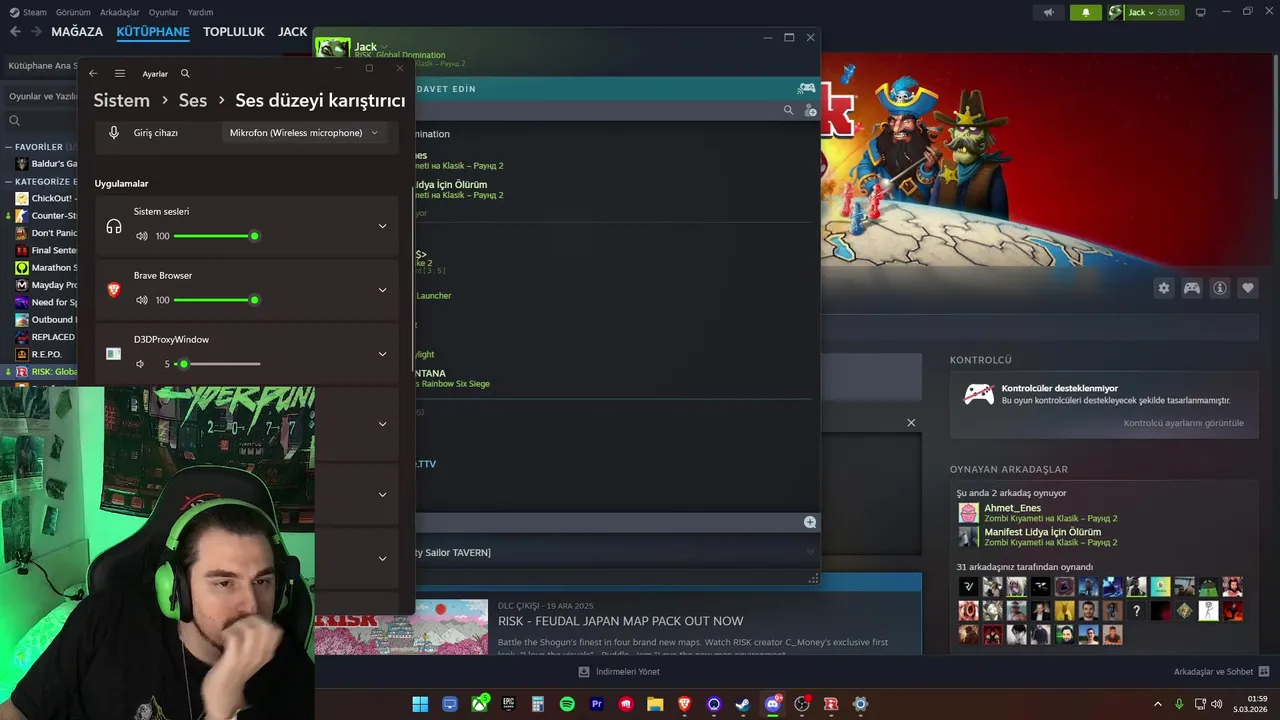Screen dimensions: 1280x720
Task: Open File Explorer from taskbar
Action: coord(655,704)
